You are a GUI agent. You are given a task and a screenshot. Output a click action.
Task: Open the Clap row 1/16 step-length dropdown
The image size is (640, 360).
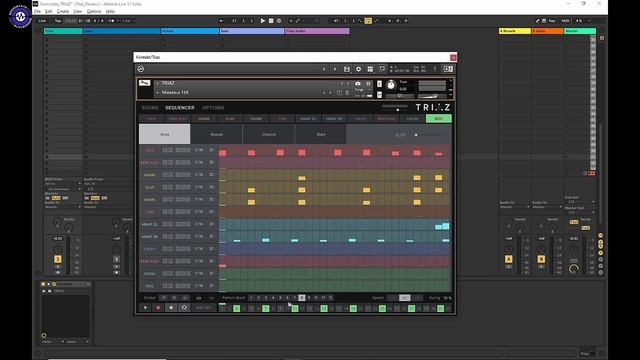click(199, 187)
